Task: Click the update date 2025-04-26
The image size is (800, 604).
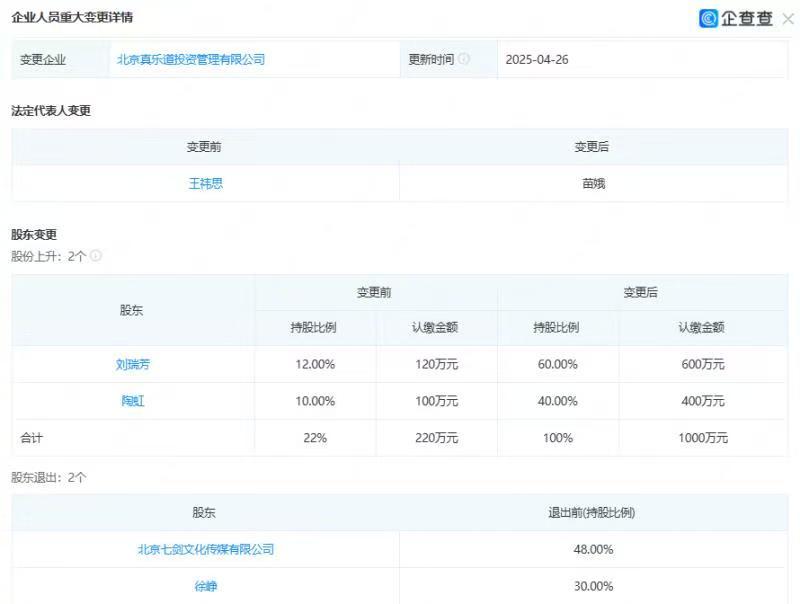Action: pyautogui.click(x=536, y=59)
